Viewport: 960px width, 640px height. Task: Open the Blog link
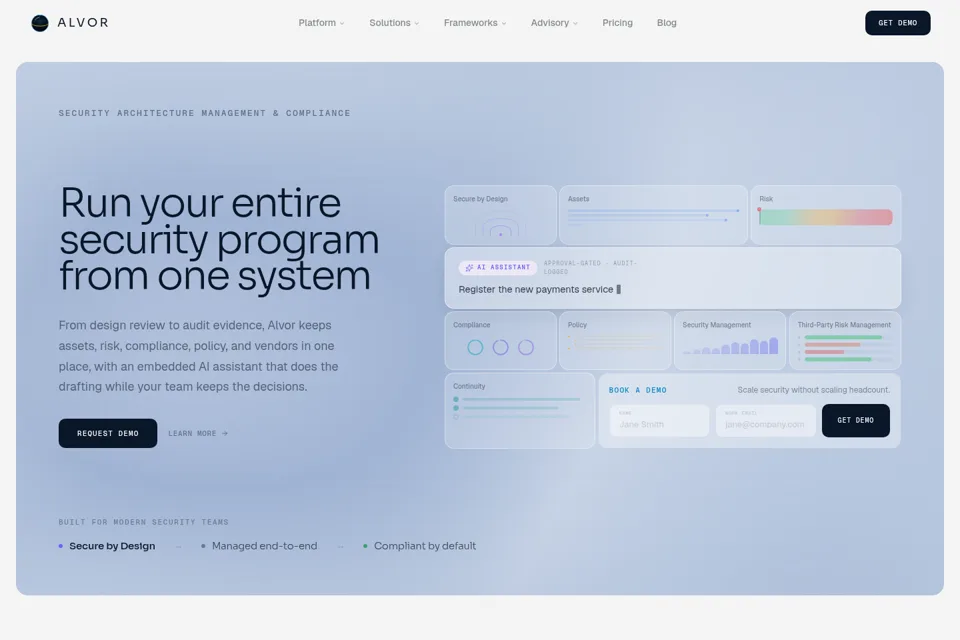[x=666, y=23]
